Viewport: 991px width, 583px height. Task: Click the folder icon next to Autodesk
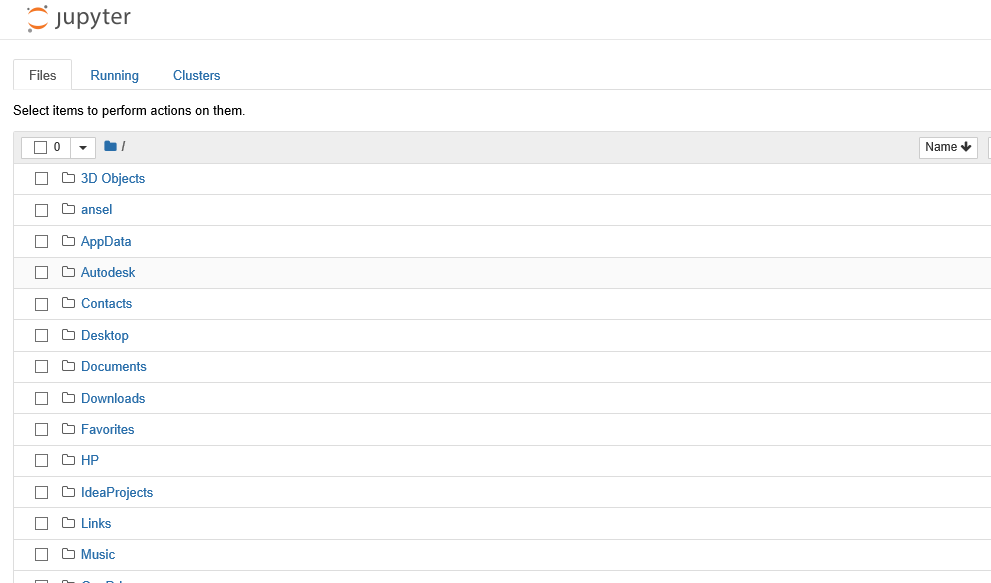(68, 272)
